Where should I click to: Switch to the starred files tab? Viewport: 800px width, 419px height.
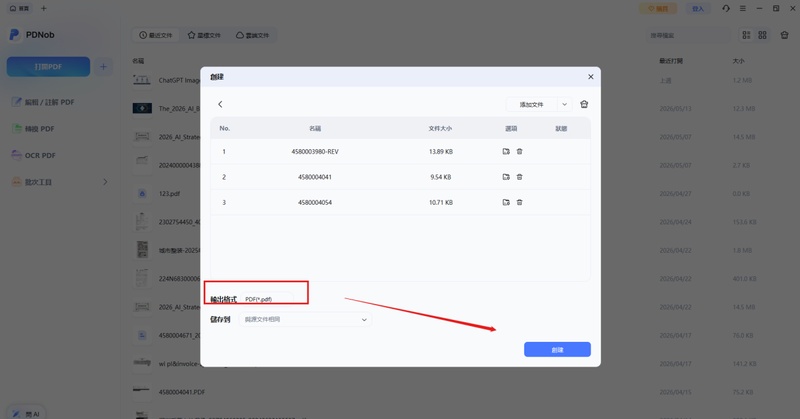pos(204,35)
